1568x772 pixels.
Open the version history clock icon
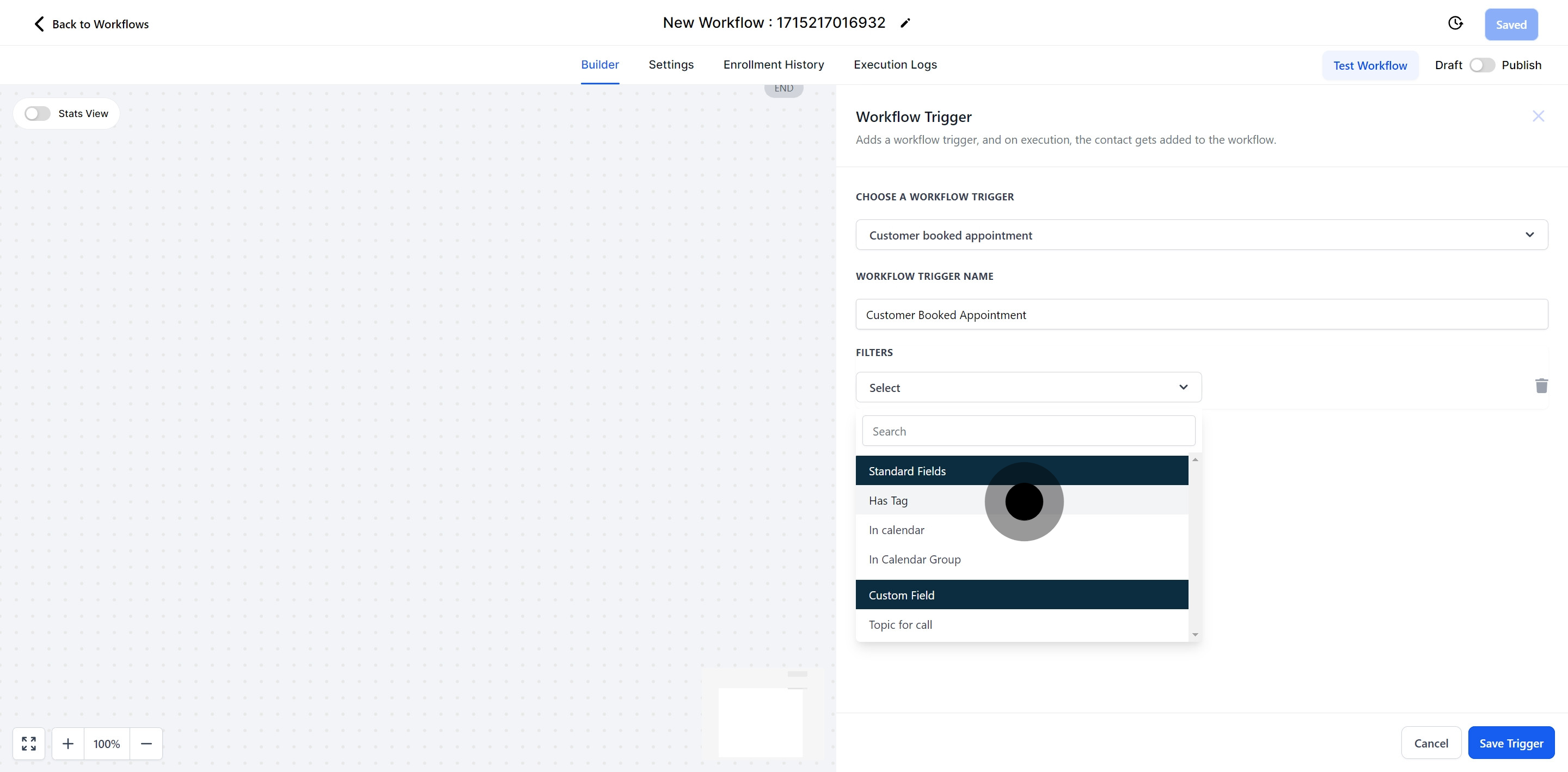1455,23
